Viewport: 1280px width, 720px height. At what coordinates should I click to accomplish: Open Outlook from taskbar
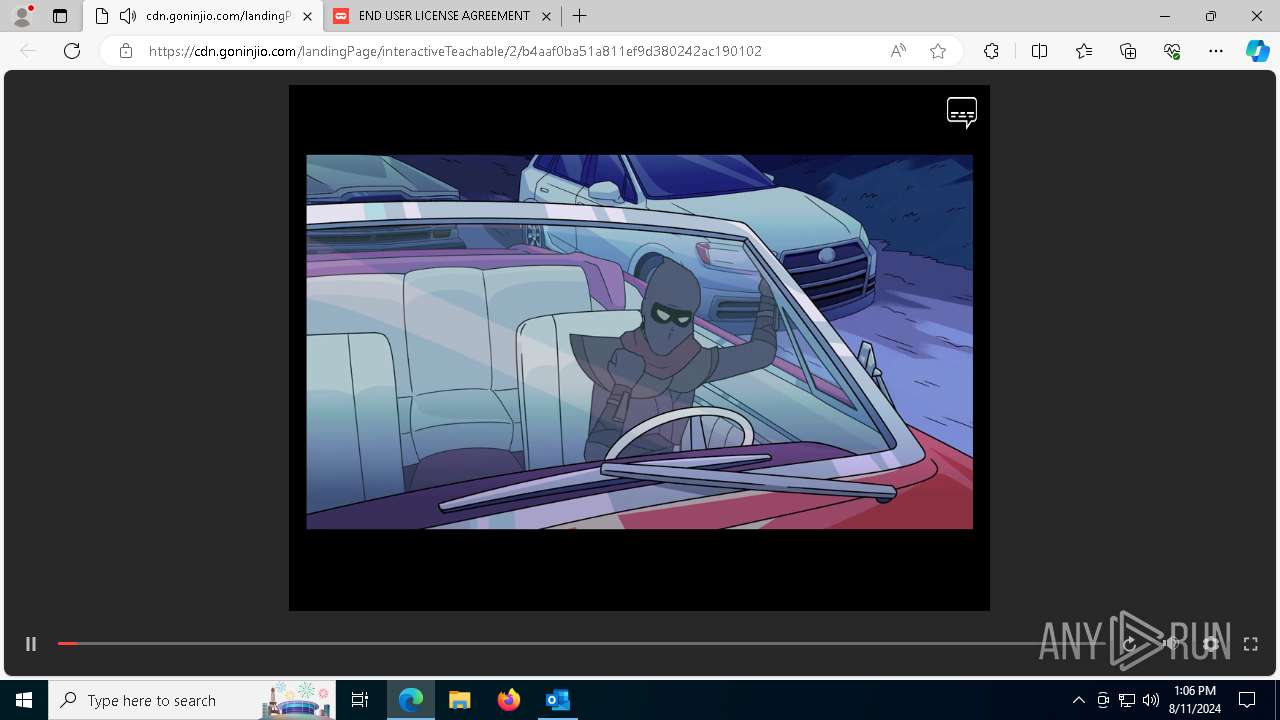point(557,700)
